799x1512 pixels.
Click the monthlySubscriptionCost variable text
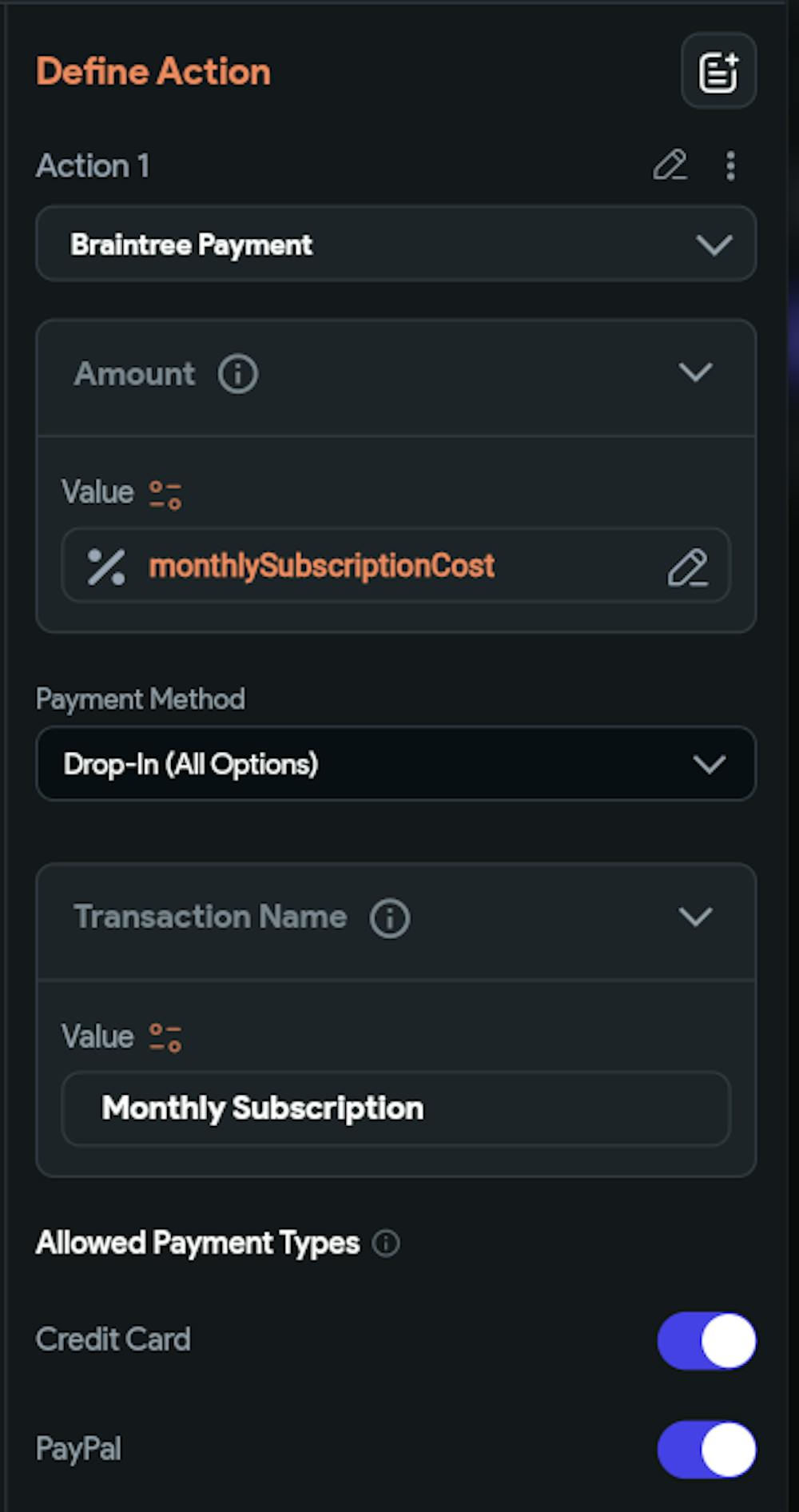tap(321, 566)
